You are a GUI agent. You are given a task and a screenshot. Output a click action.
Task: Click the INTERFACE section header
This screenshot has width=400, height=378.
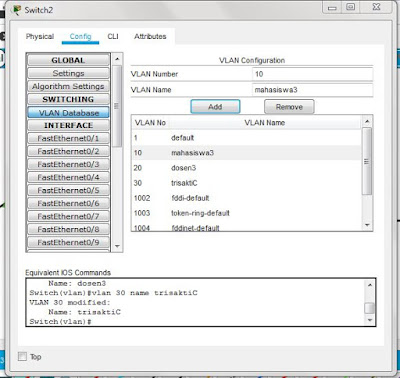pyautogui.click(x=68, y=125)
